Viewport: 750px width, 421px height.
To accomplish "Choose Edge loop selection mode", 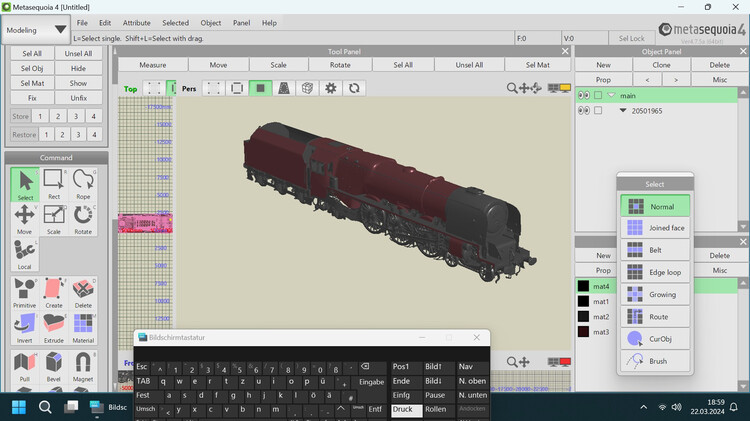I will [x=656, y=272].
